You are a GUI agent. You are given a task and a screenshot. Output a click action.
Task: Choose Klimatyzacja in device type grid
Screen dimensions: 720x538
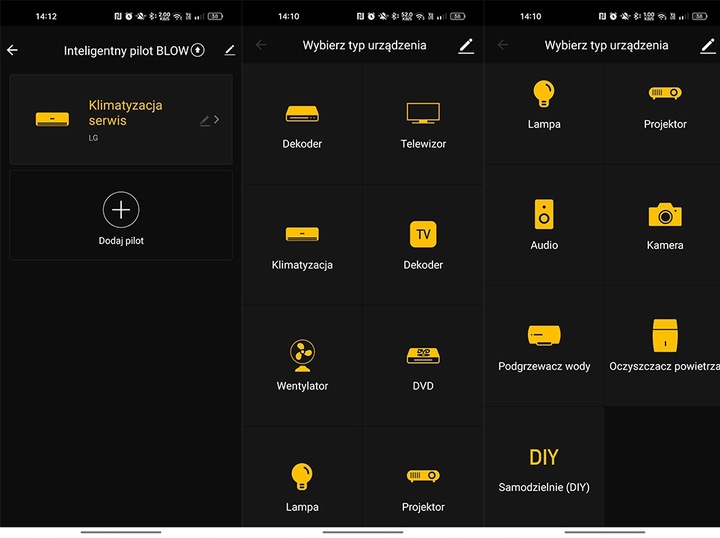point(302,244)
